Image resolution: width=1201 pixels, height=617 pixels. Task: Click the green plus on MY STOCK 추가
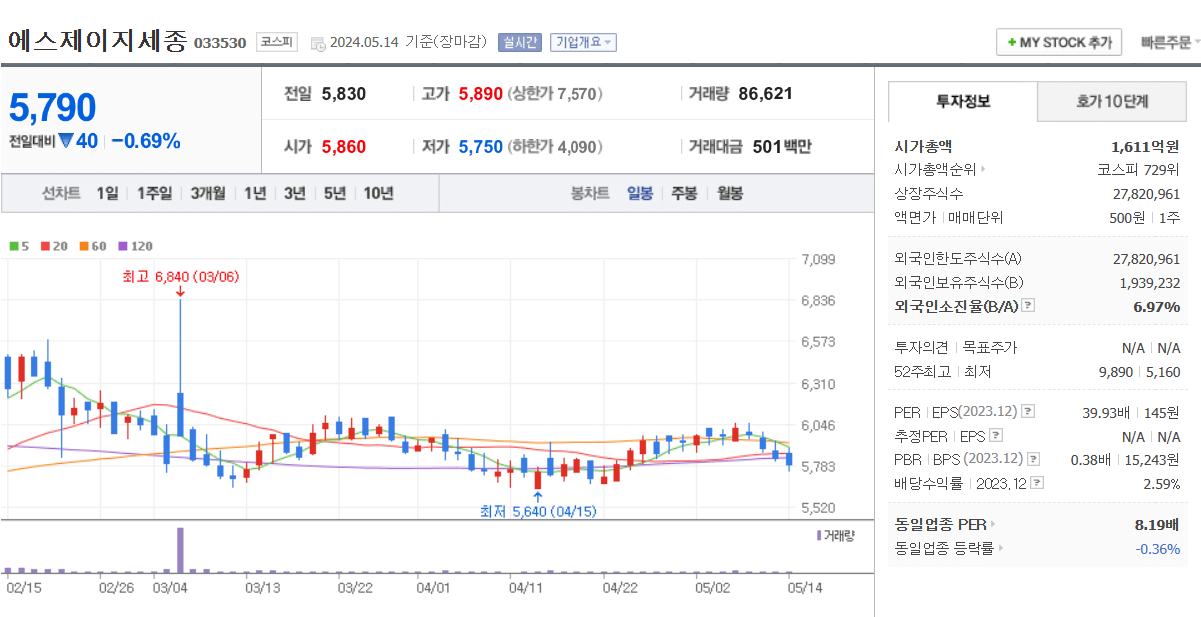coord(1012,43)
